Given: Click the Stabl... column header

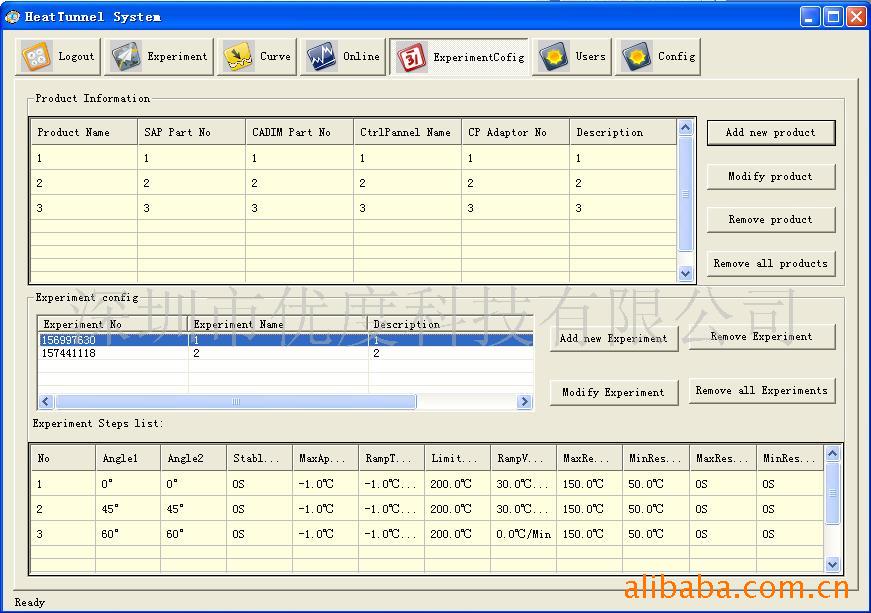Looking at the screenshot, I should (259, 458).
